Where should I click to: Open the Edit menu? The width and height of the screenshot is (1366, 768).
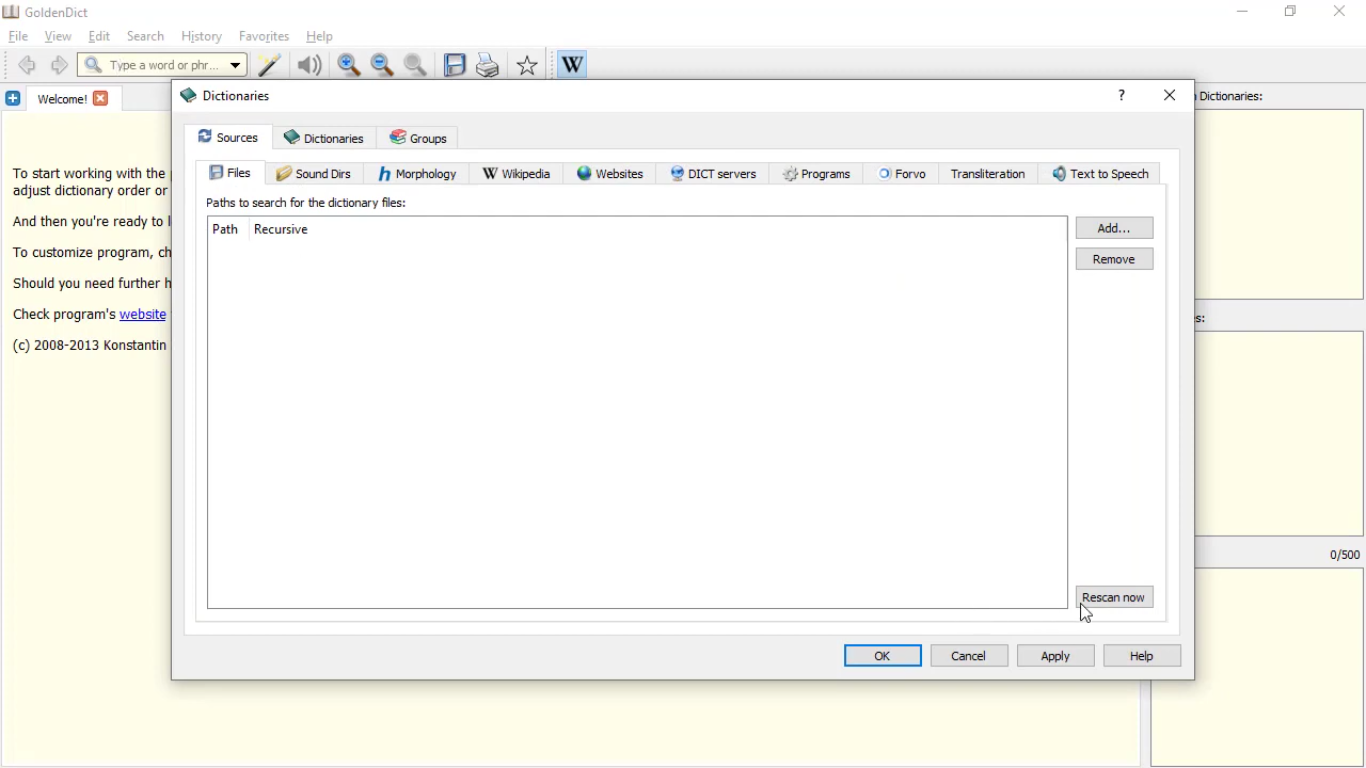tap(99, 36)
